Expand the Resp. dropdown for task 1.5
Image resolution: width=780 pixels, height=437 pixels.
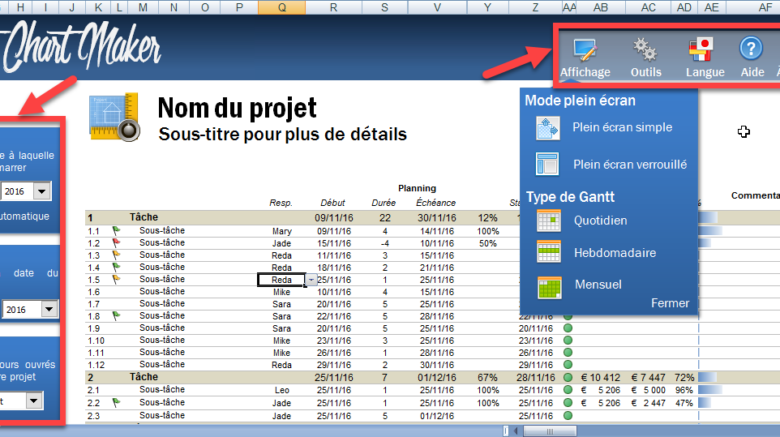[310, 280]
